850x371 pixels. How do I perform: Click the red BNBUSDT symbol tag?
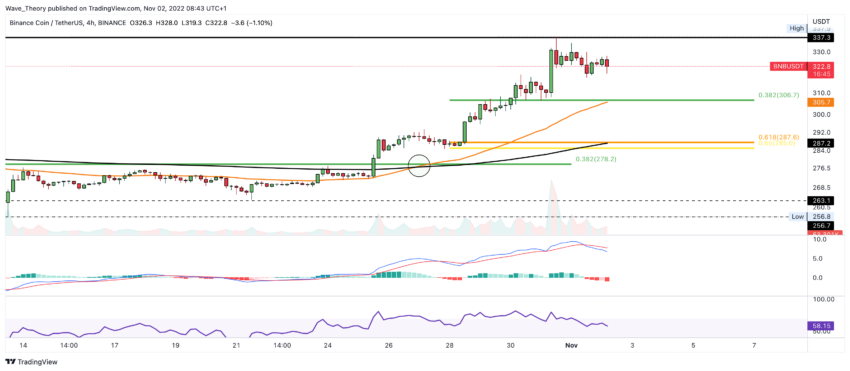pos(788,67)
